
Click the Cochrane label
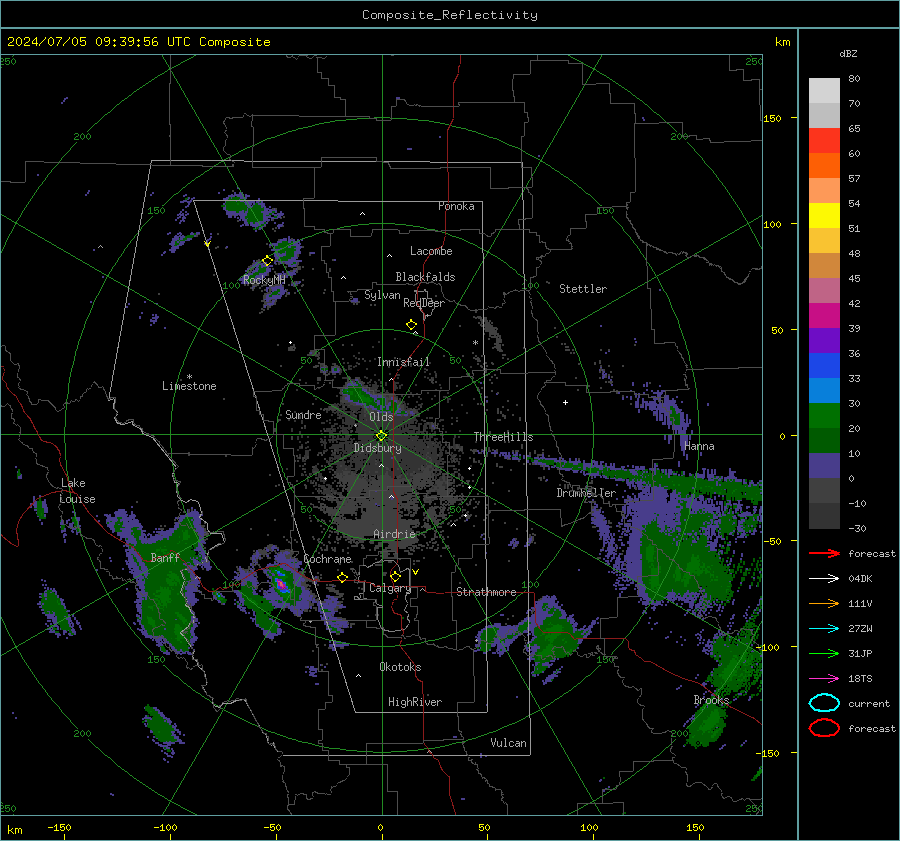coord(327,559)
